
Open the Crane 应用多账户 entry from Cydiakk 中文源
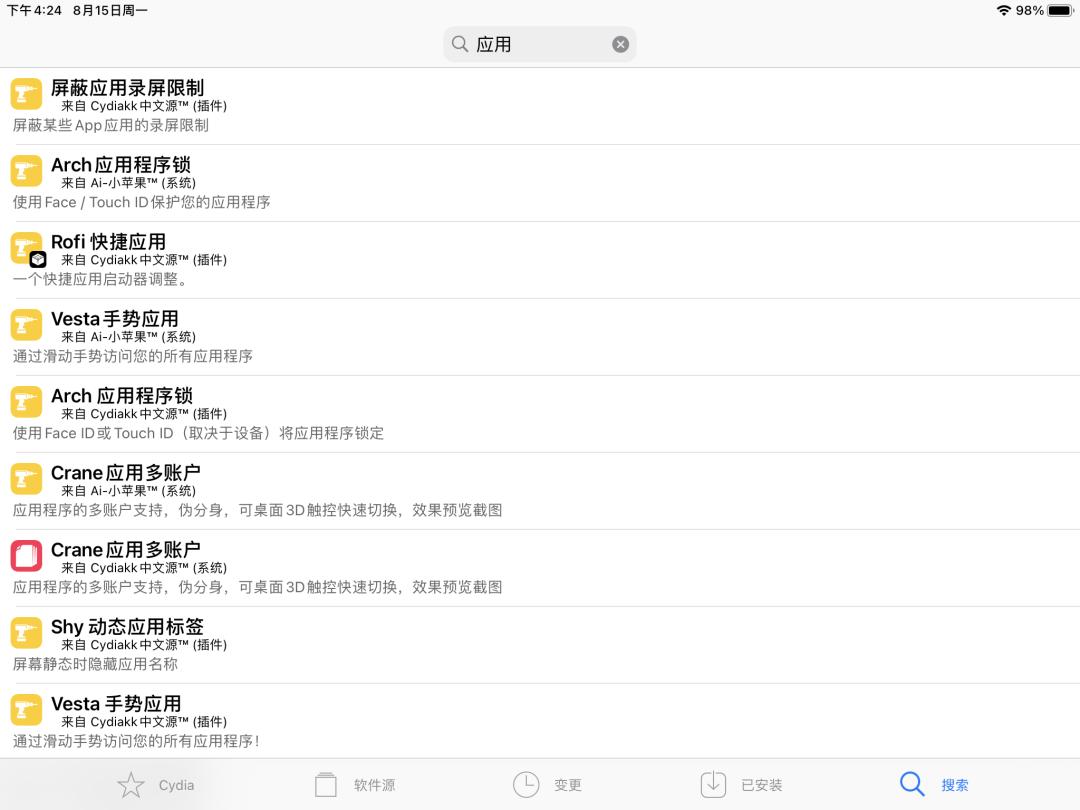pos(400,567)
